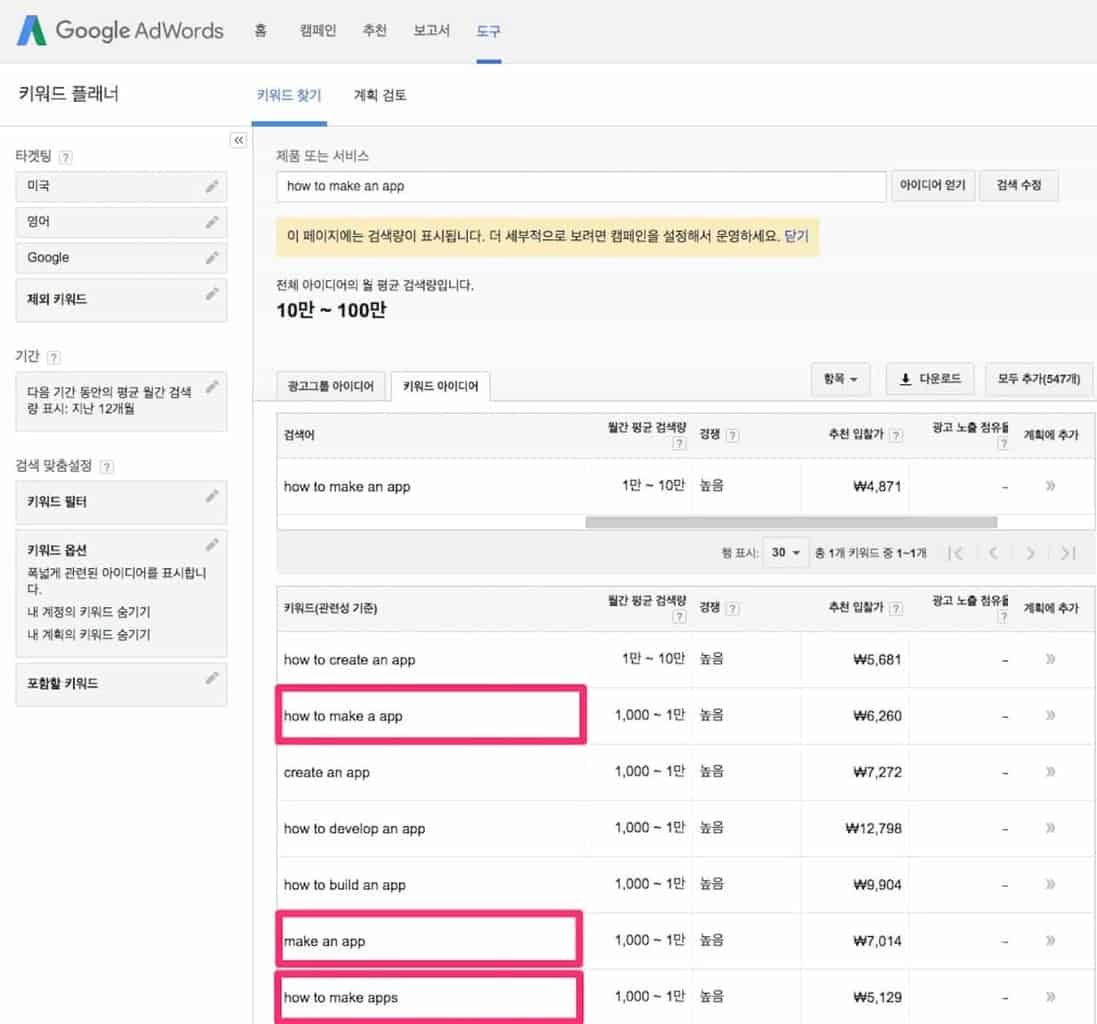Viewport: 1097px width, 1024px height.
Task: Collapse the left sidebar panel
Action: coord(239,140)
